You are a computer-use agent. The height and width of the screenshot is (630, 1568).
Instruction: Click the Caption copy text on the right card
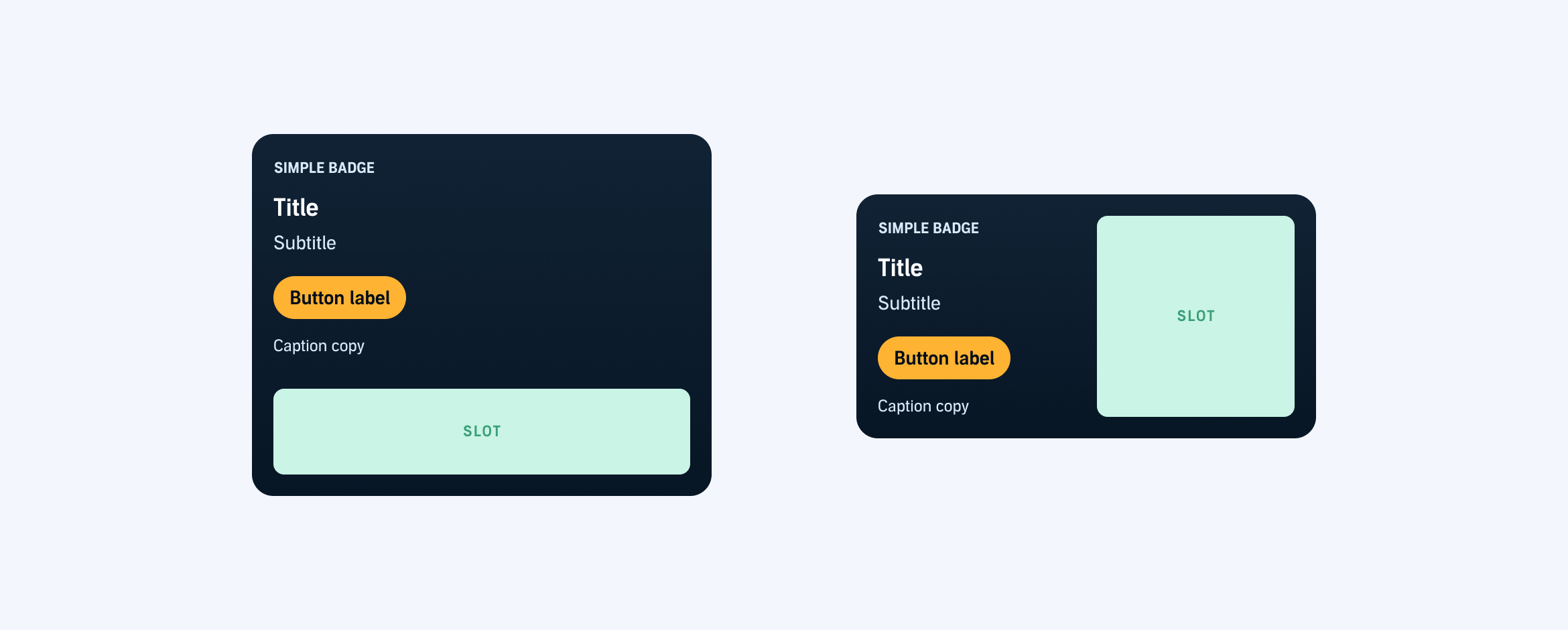pyautogui.click(x=923, y=405)
